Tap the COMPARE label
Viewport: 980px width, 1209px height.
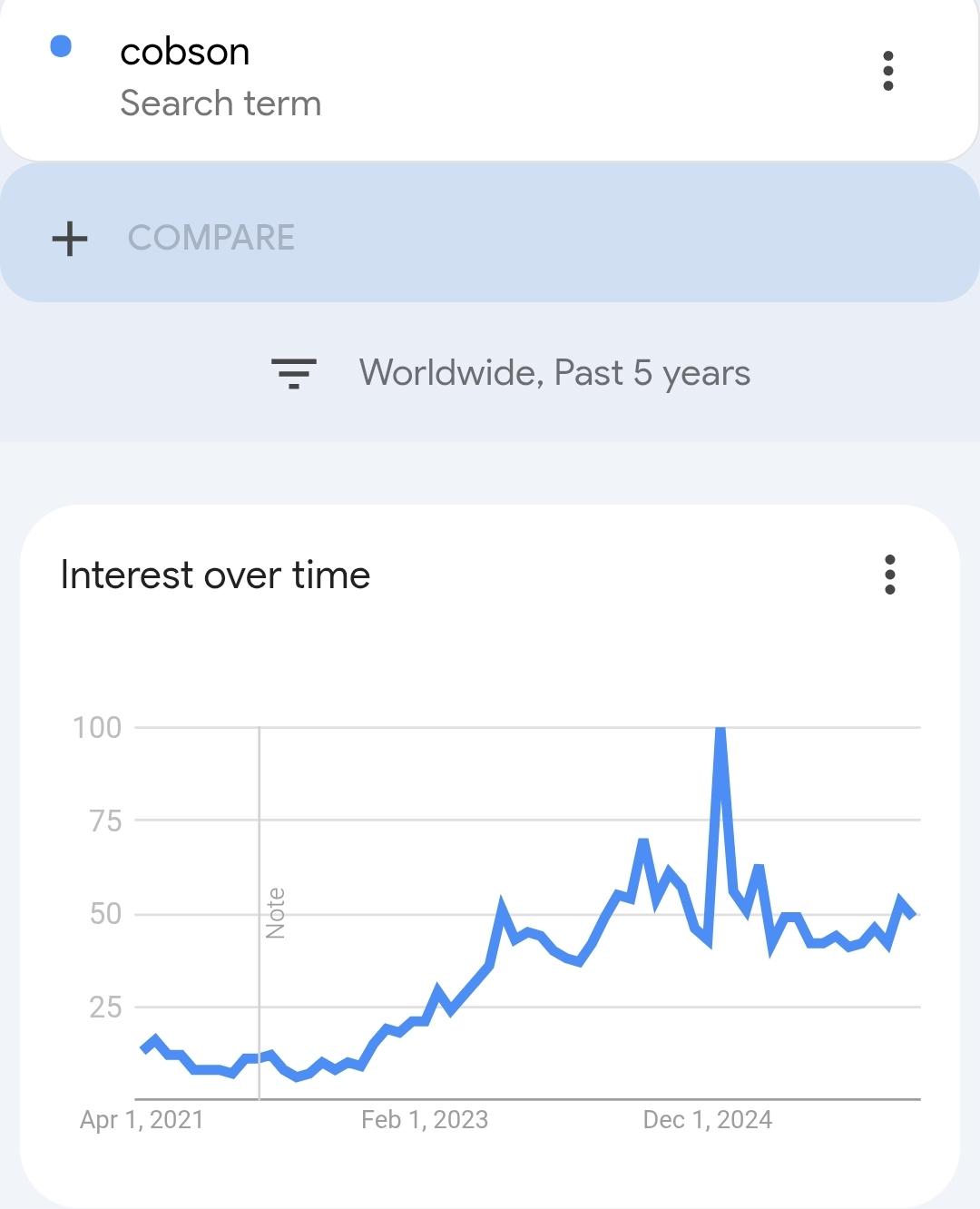(211, 238)
